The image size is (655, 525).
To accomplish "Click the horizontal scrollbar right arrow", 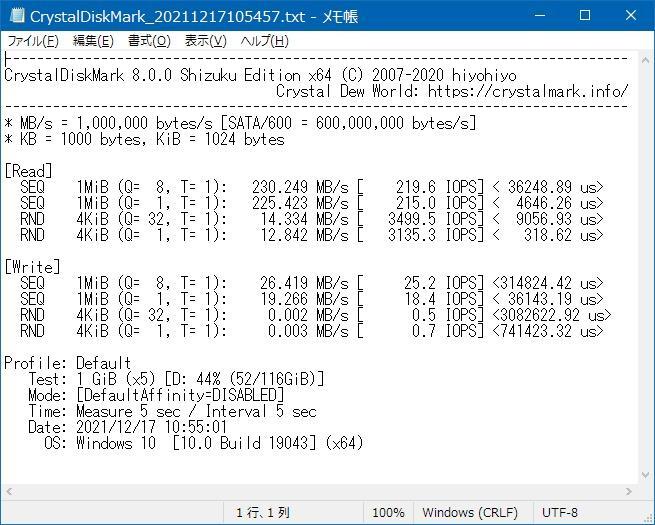I will 629,492.
